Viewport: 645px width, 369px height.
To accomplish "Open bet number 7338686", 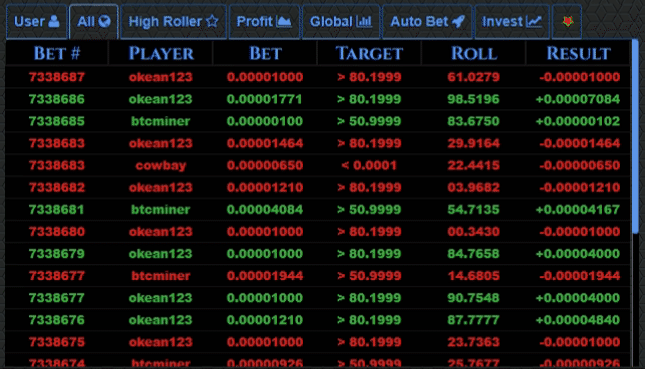I will 57,99.
